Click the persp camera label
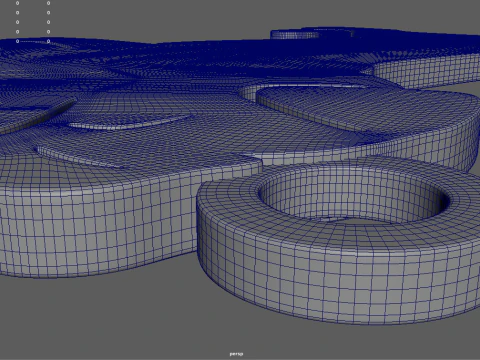480x360 pixels. tap(236, 354)
